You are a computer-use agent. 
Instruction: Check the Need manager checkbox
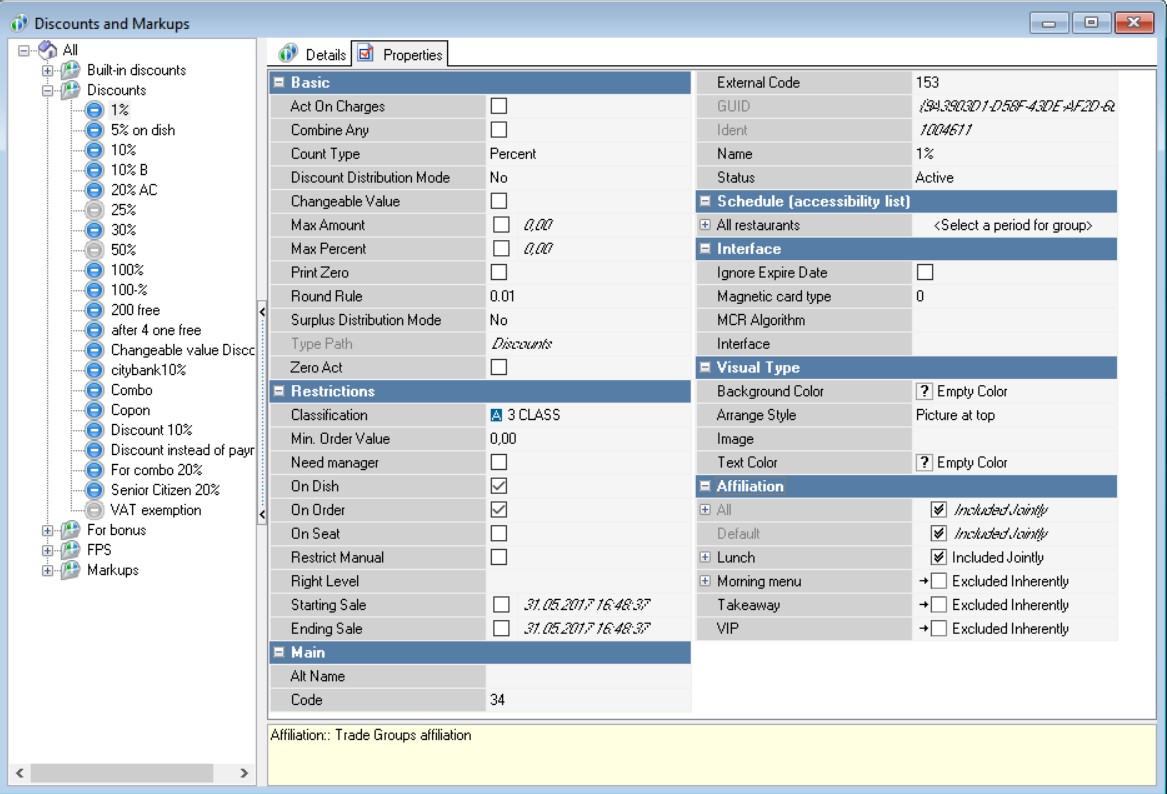498,462
